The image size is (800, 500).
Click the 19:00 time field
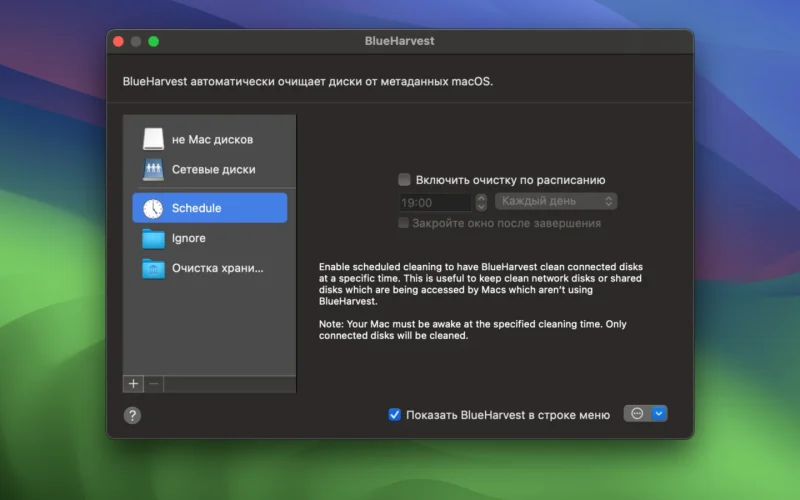pyautogui.click(x=435, y=203)
